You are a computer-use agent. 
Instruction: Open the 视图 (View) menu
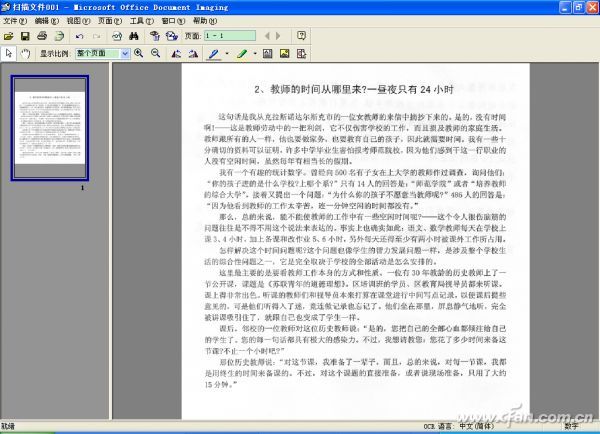[x=78, y=21]
